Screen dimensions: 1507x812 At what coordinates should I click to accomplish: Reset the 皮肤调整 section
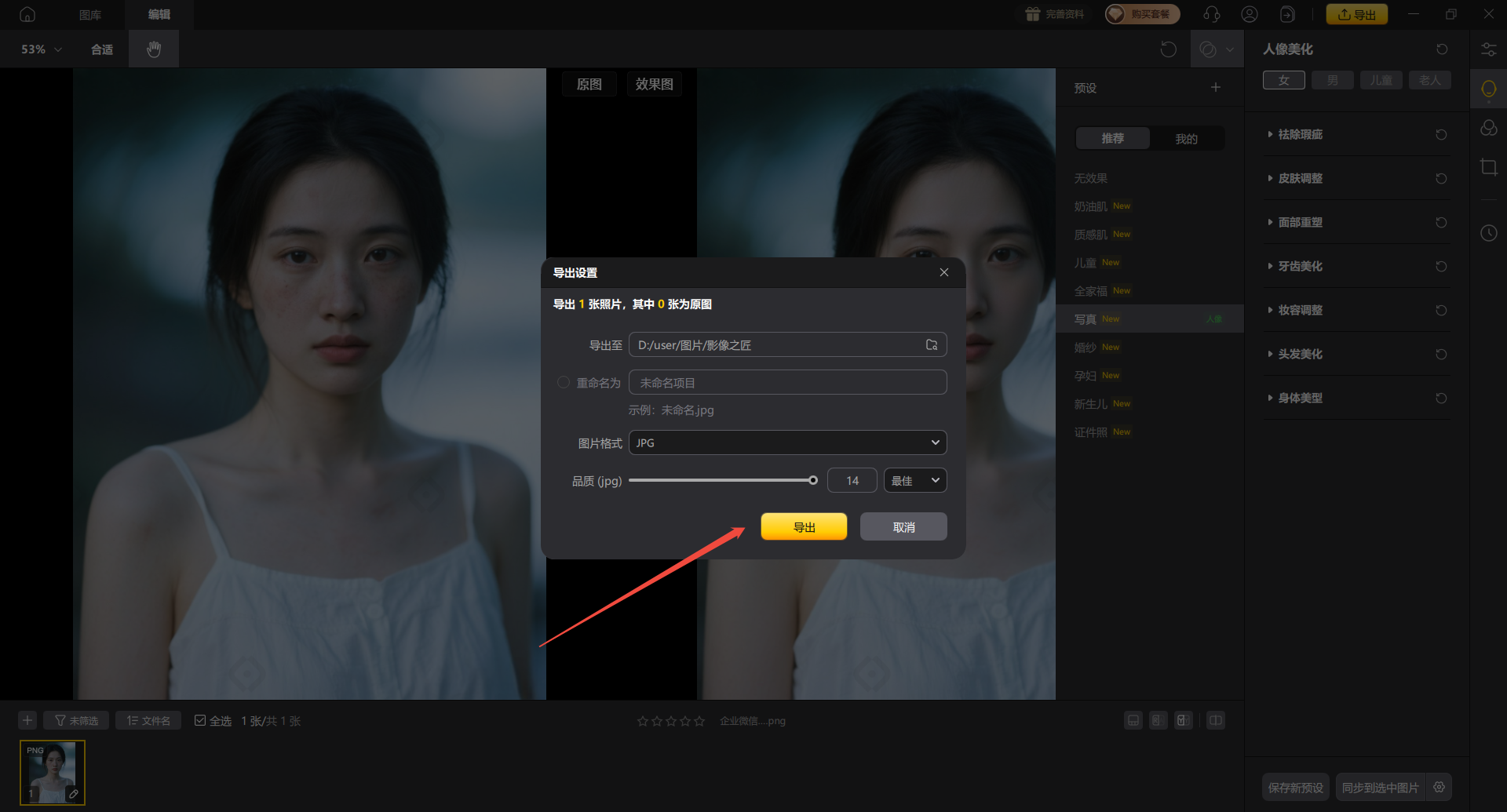pyautogui.click(x=1441, y=179)
